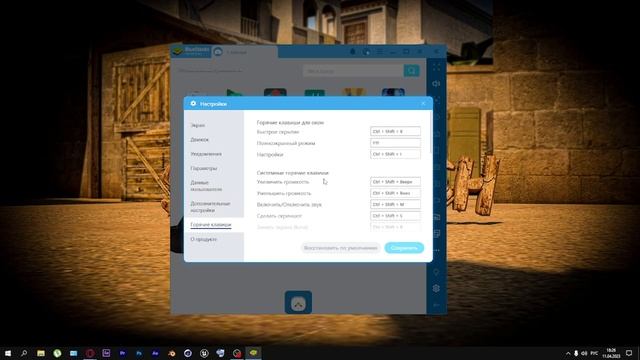Click the Полноэкранный режим hotkey field
Screen dimensions: 640x360
point(395,143)
